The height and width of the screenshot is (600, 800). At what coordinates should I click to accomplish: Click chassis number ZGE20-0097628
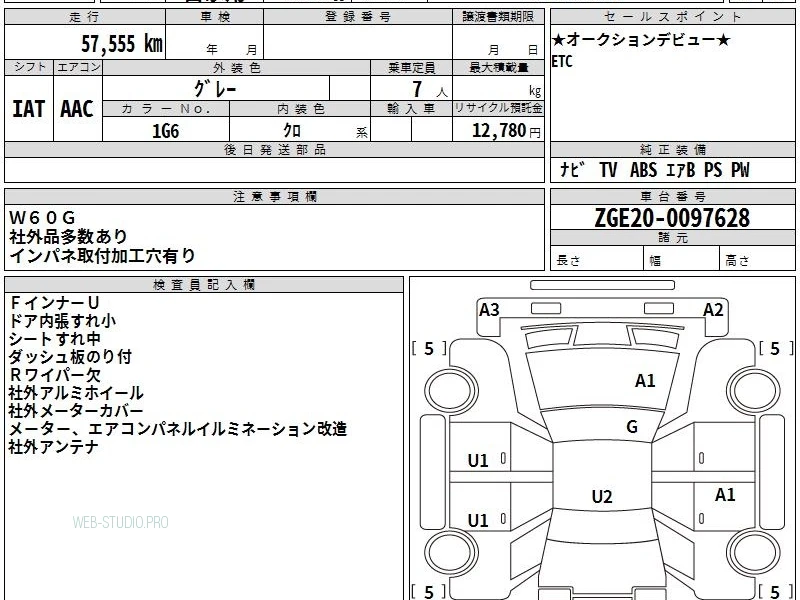tap(672, 218)
